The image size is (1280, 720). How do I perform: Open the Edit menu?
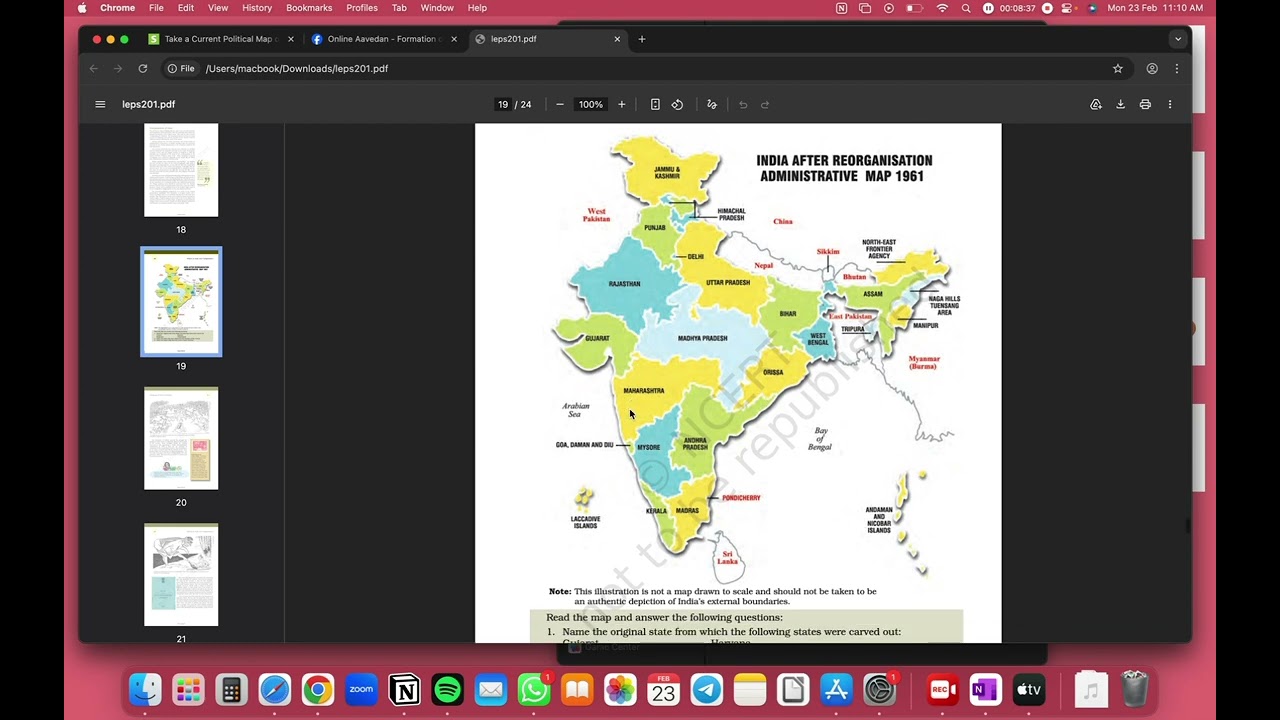pyautogui.click(x=186, y=8)
